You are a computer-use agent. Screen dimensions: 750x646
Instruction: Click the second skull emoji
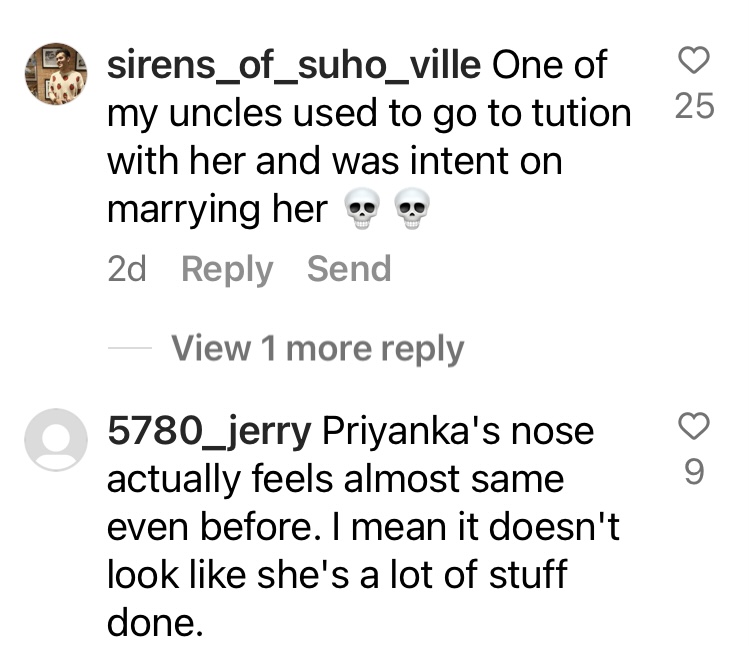[x=412, y=211]
